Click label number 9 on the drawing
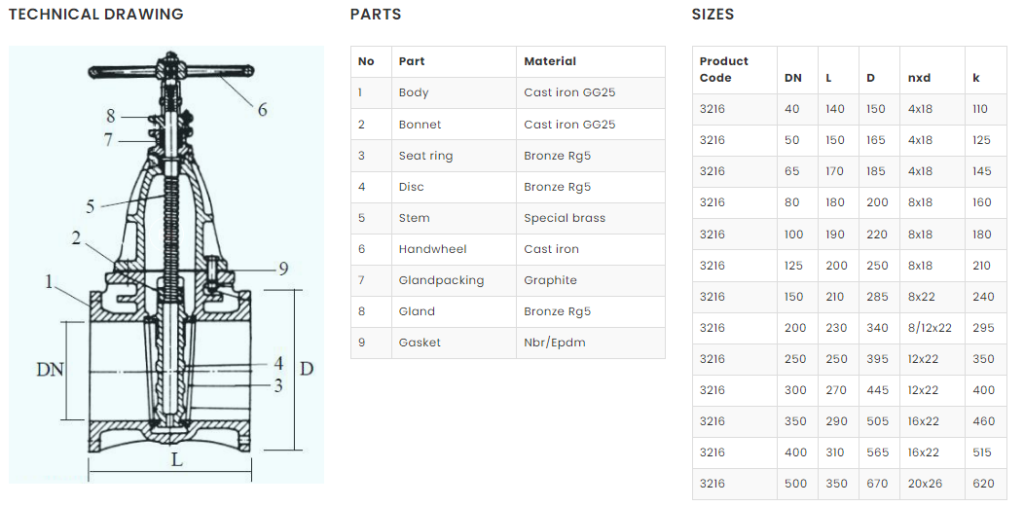Image resolution: width=1024 pixels, height=506 pixels. (x=283, y=268)
